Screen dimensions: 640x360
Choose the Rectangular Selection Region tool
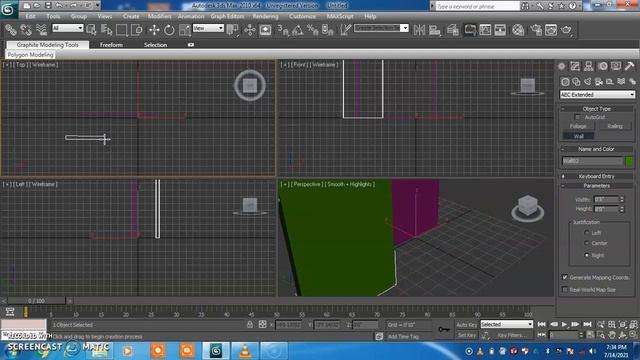[122, 30]
